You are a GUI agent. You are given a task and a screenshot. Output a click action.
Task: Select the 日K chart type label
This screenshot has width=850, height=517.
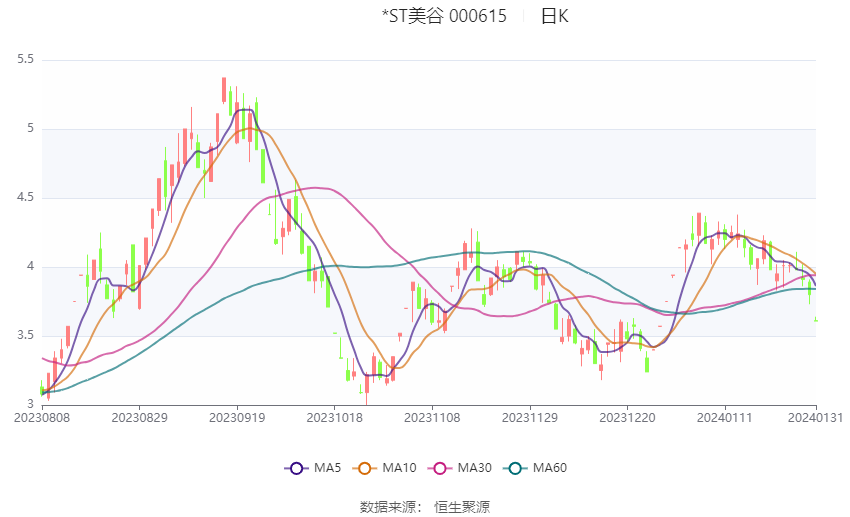(x=555, y=16)
